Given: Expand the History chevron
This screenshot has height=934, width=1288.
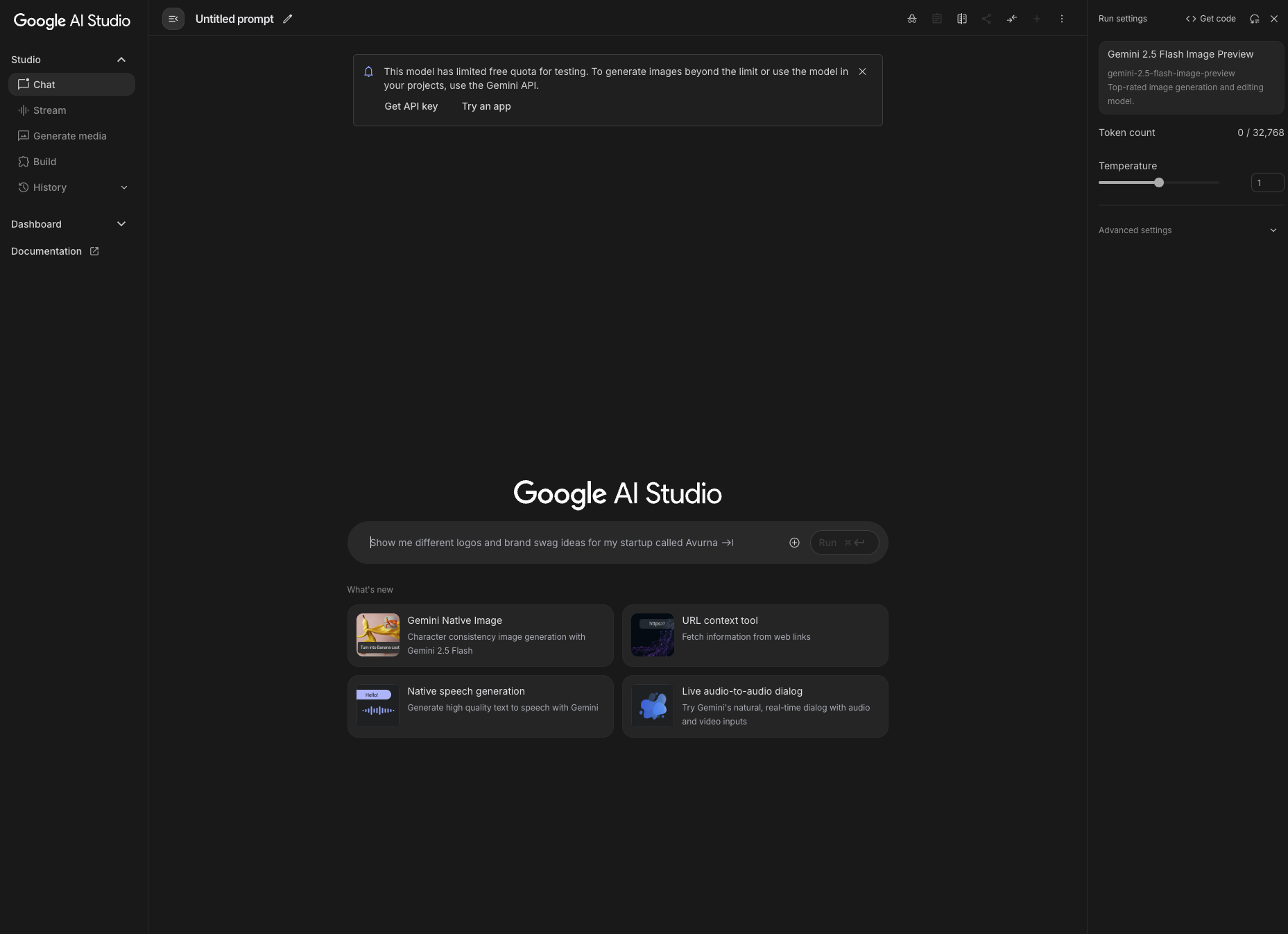Looking at the screenshot, I should (124, 187).
